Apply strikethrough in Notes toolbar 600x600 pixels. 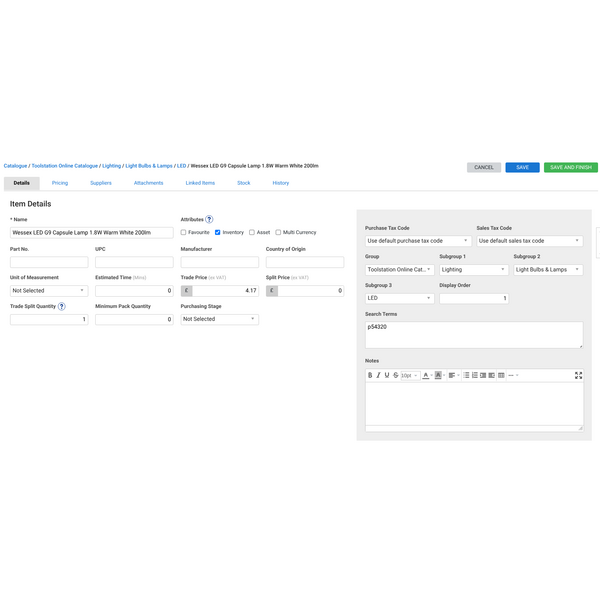(x=395, y=375)
